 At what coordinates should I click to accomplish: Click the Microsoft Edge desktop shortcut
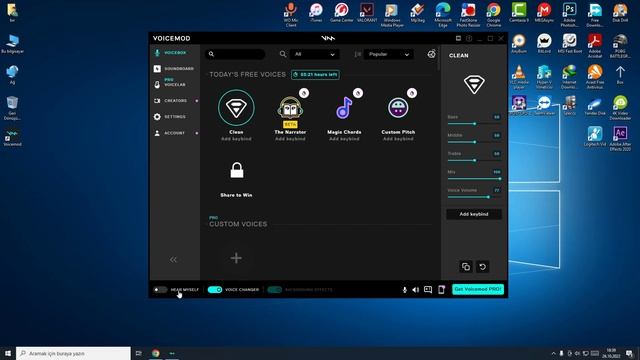443,15
